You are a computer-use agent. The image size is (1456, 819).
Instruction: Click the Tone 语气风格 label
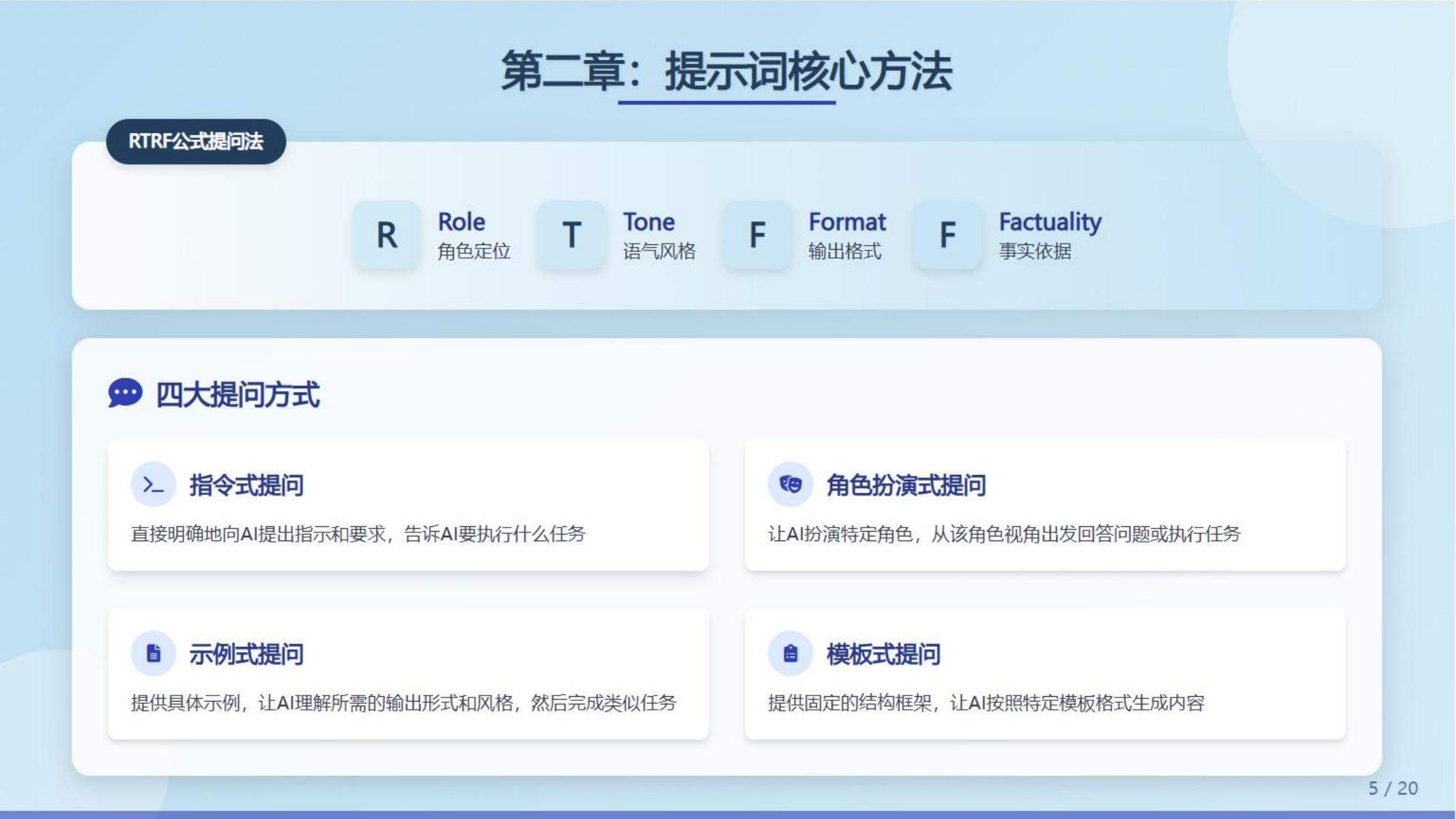pos(658,235)
